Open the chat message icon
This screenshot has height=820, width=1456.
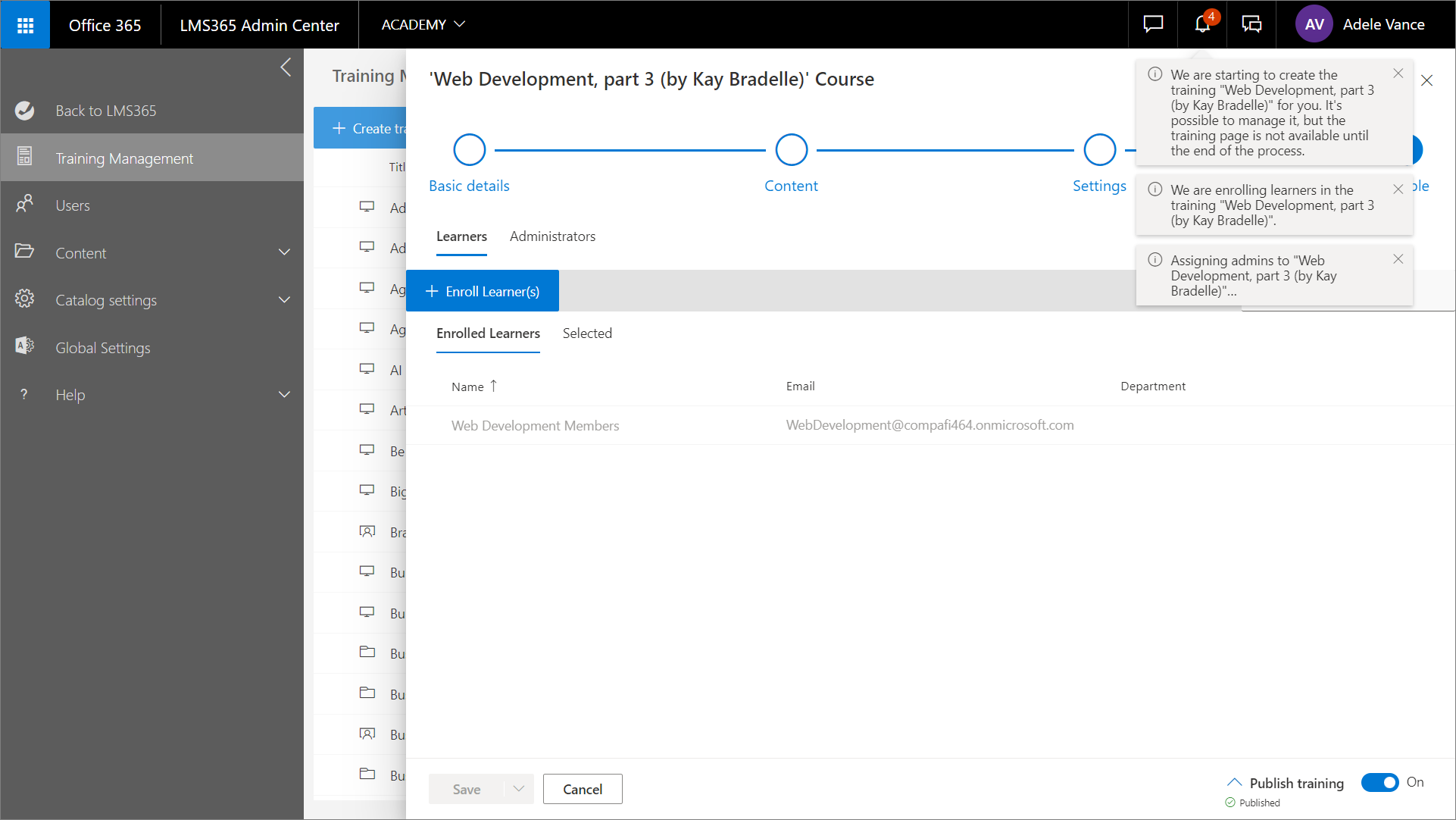(x=1152, y=24)
